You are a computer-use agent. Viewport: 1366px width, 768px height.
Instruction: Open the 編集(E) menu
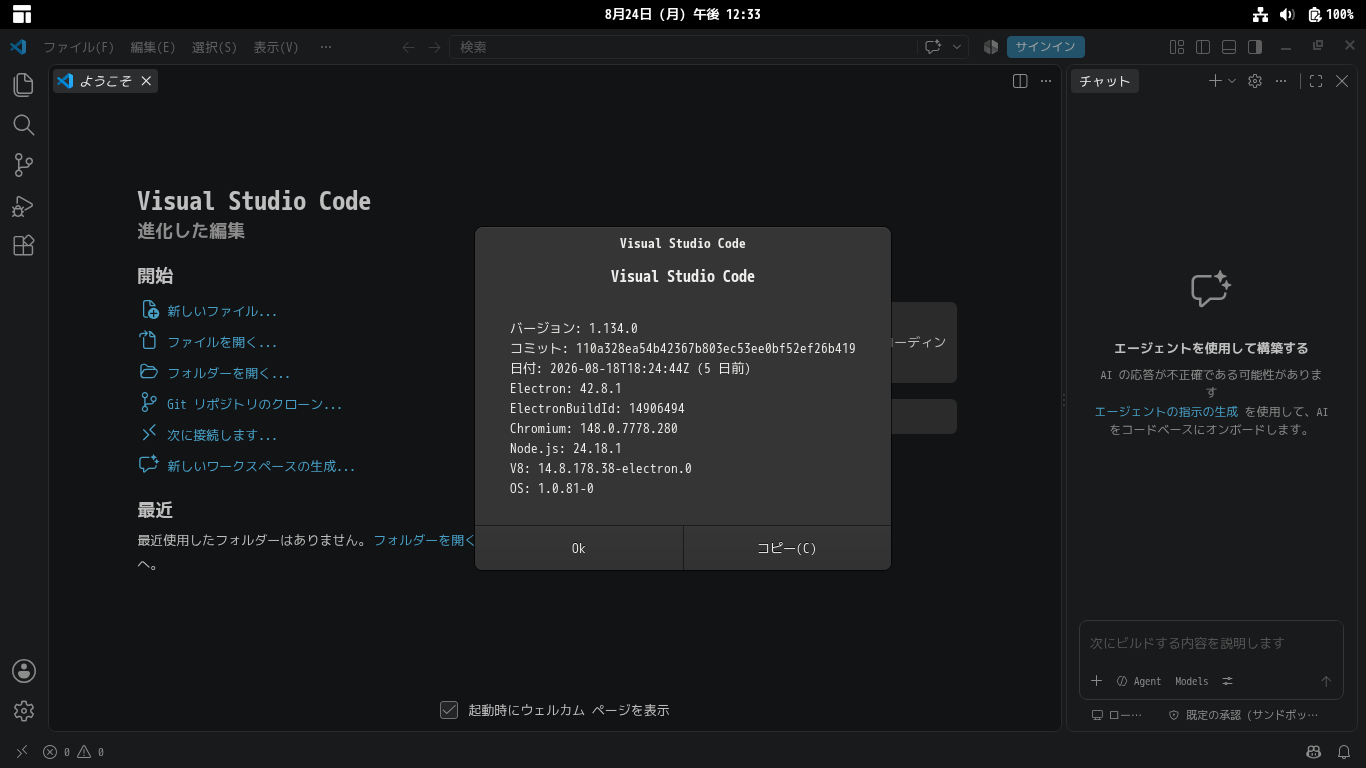coord(153,47)
